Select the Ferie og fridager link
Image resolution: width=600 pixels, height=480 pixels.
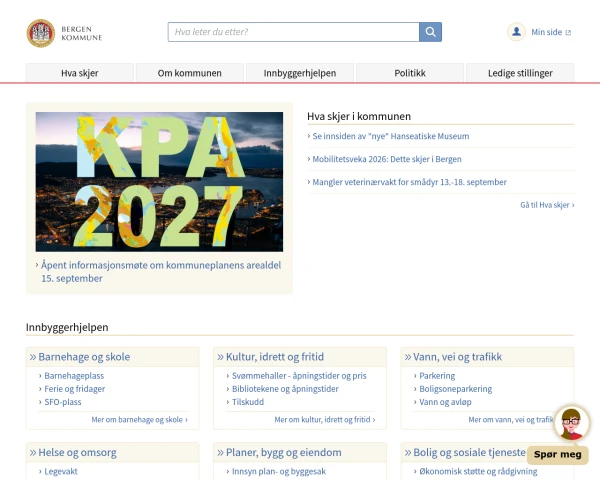(75, 389)
